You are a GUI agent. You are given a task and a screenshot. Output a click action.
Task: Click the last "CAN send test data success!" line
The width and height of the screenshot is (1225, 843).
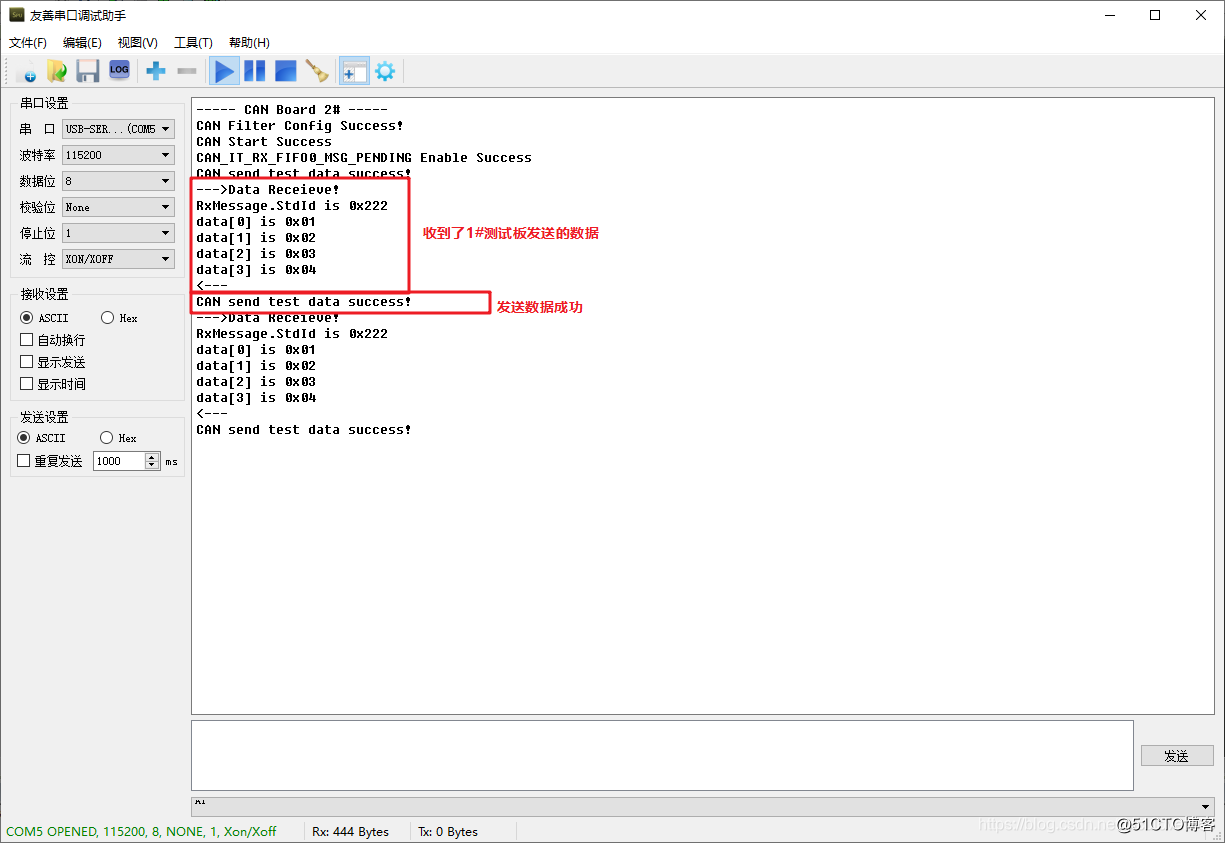point(304,430)
